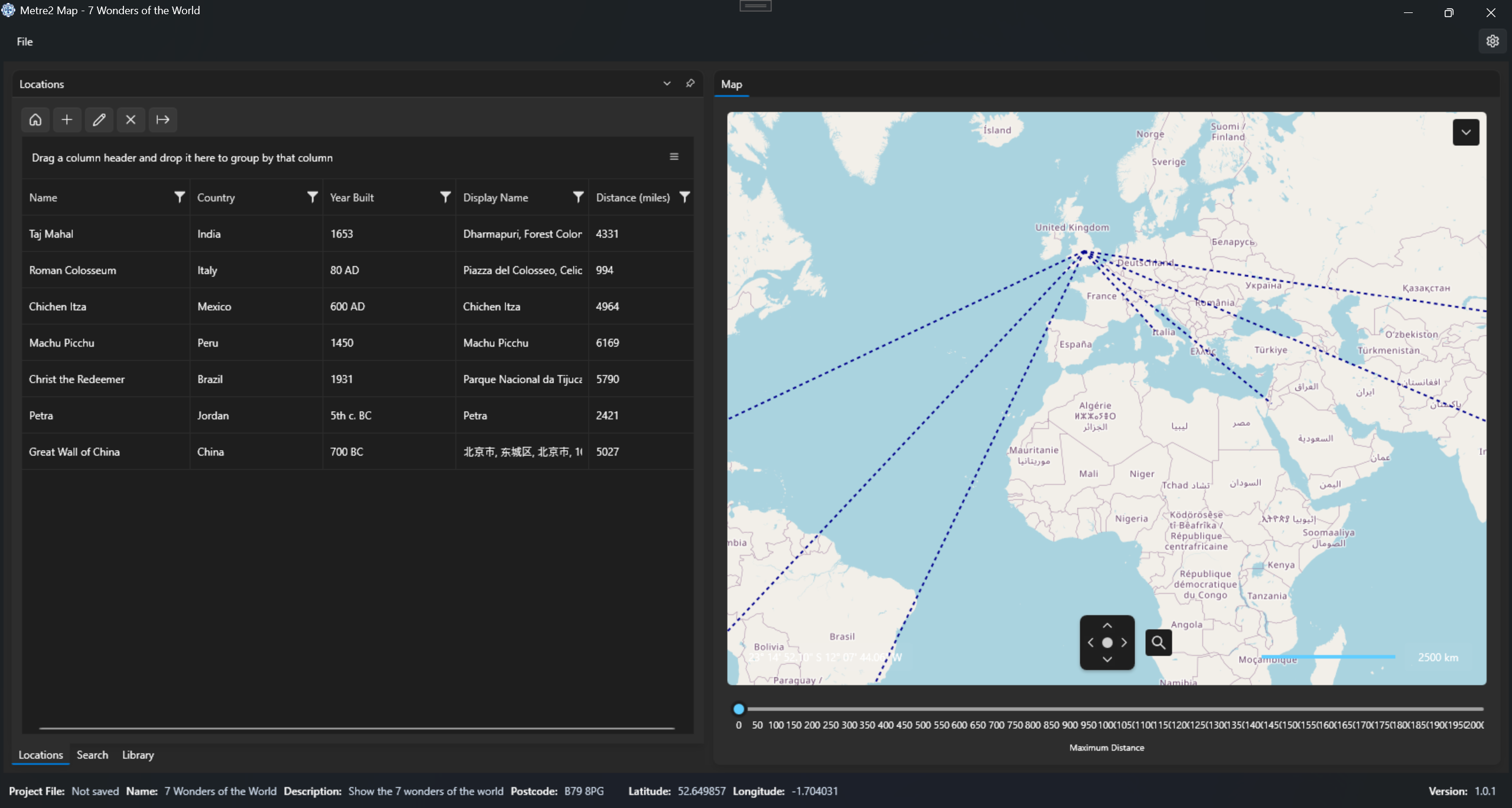Pan the map north using the up arrow
This screenshot has width=1512, height=808.
(1107, 625)
